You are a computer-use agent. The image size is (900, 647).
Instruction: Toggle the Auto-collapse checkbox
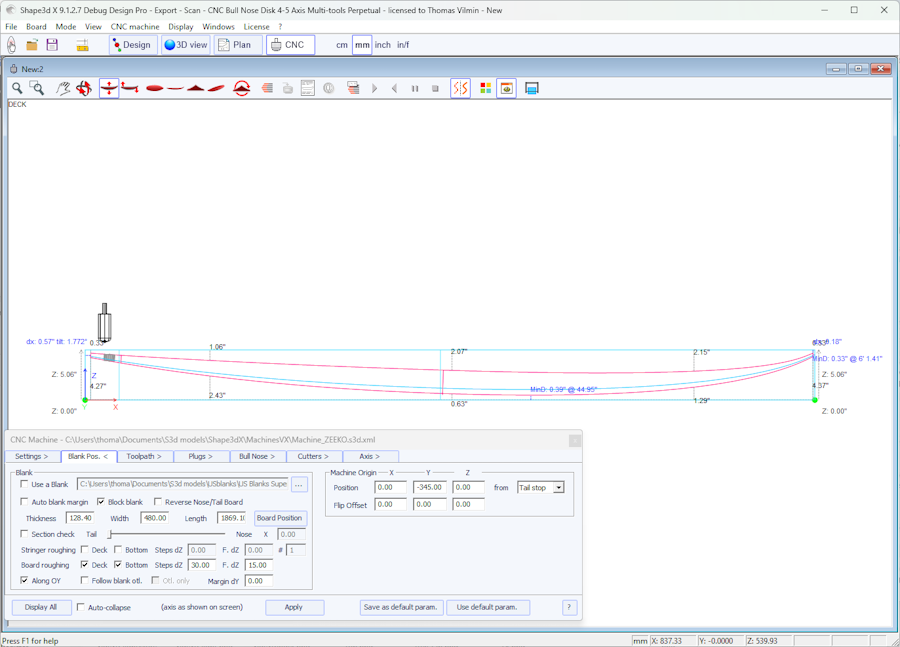(82, 607)
